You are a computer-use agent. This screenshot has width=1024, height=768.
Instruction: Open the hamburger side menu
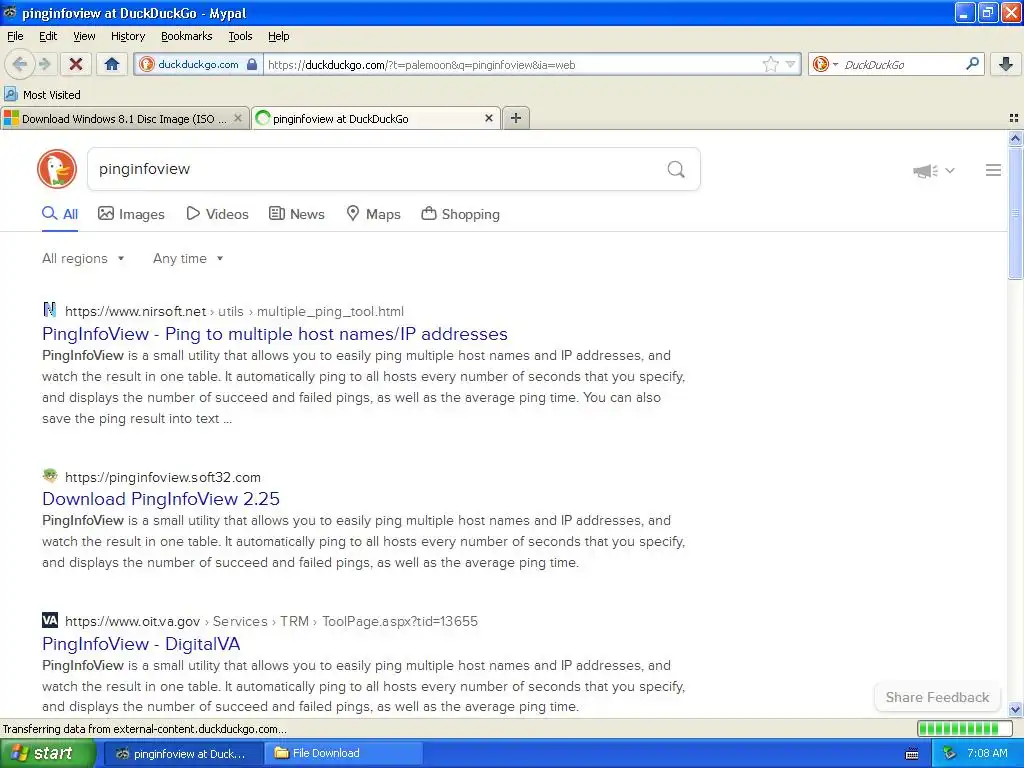click(993, 170)
